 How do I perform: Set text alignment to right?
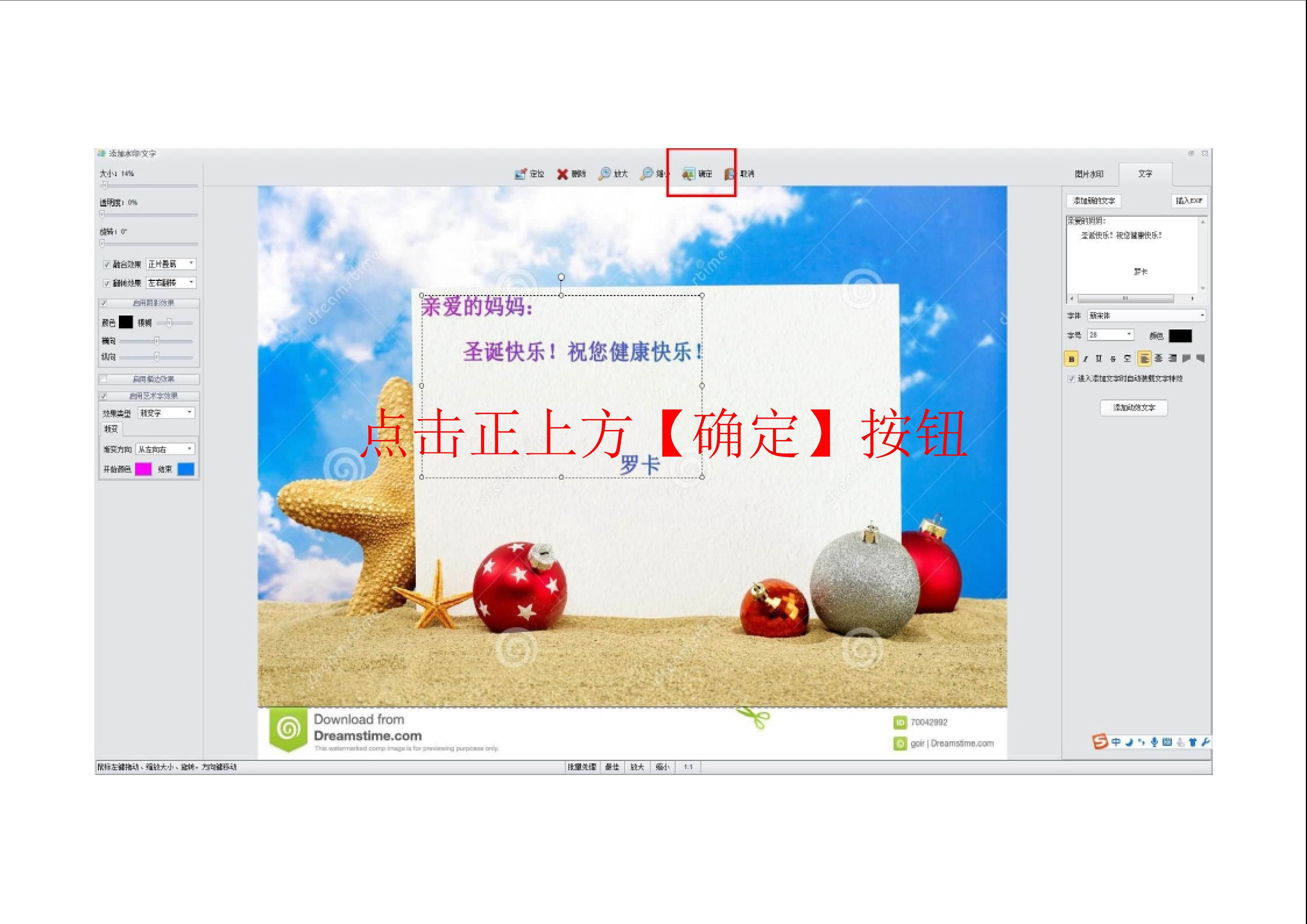click(1173, 359)
